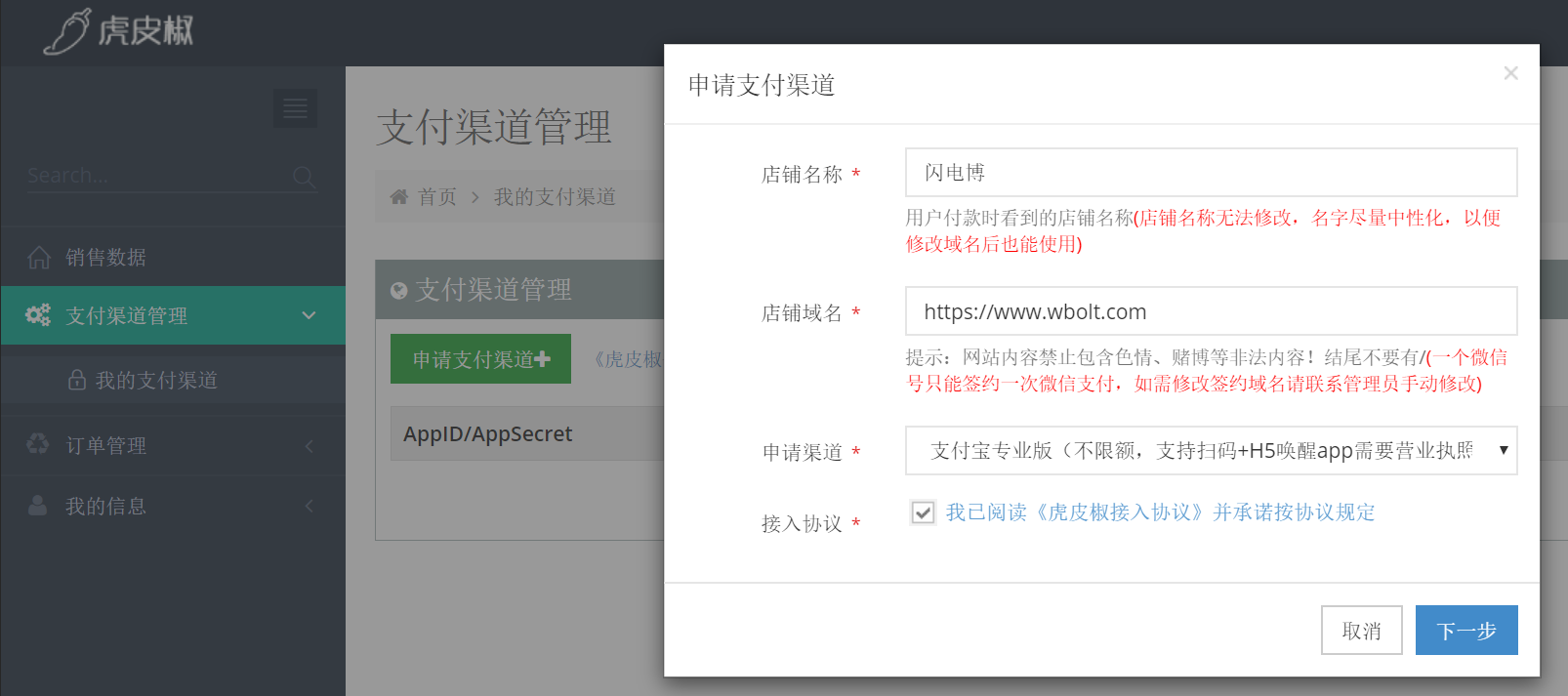Viewport: 1568px width, 696px height.
Task: Click the 下一步 button
Action: (1466, 630)
